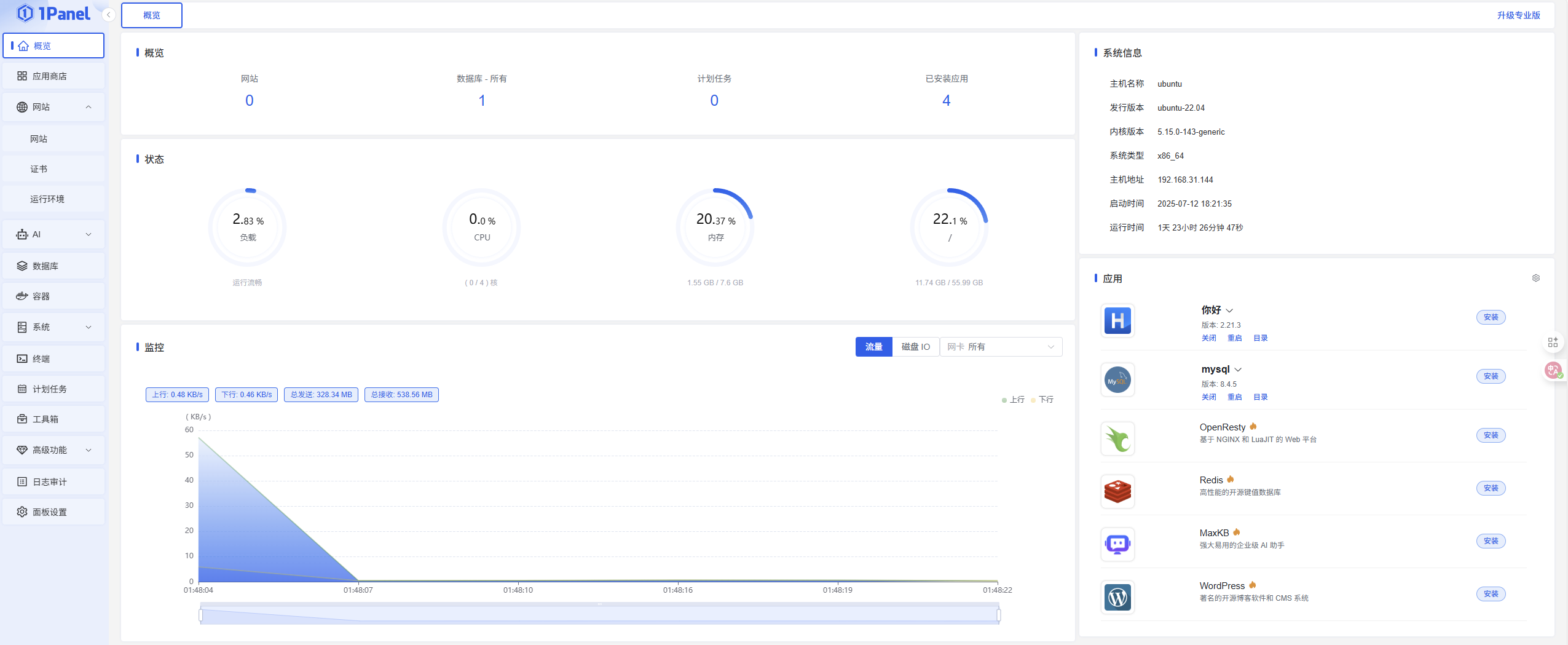
Task: Click the 1Panel logo
Action: tap(53, 13)
